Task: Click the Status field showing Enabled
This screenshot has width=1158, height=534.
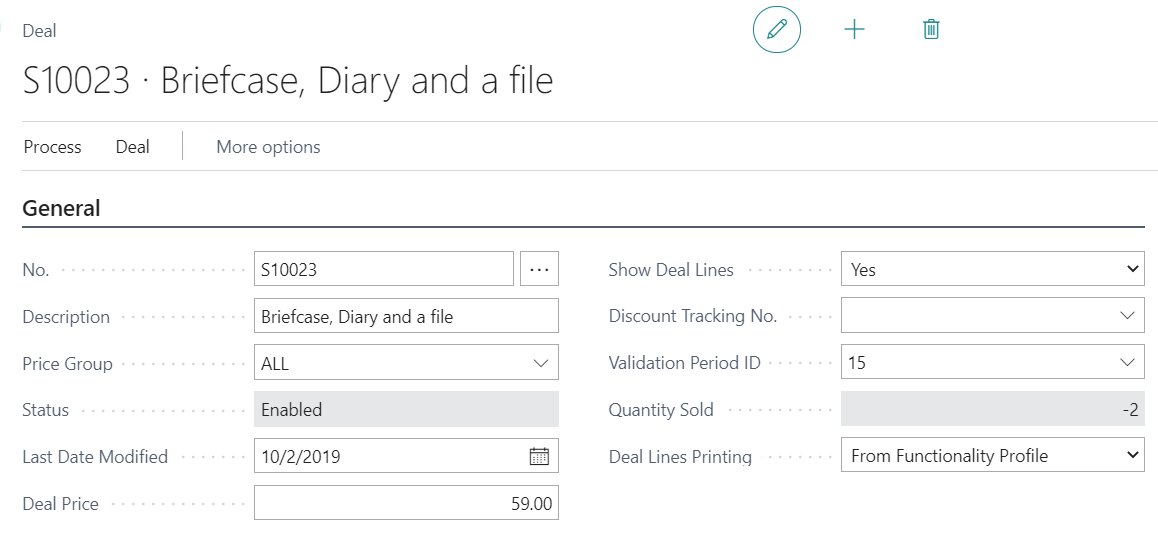Action: (x=405, y=410)
